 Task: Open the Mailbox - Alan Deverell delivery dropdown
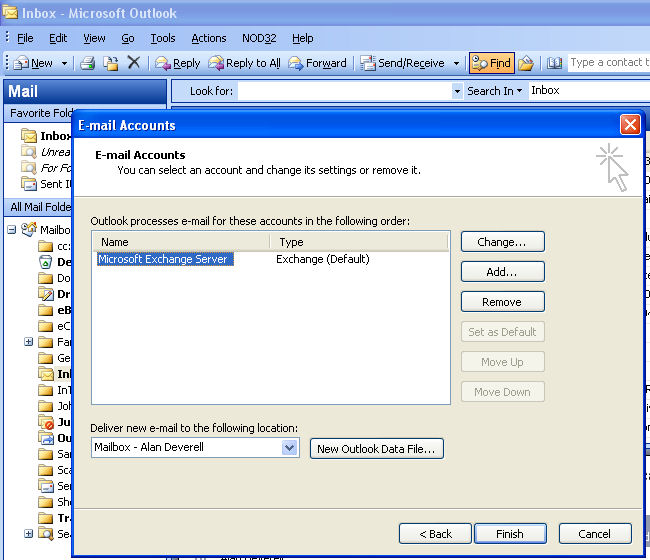(289, 448)
